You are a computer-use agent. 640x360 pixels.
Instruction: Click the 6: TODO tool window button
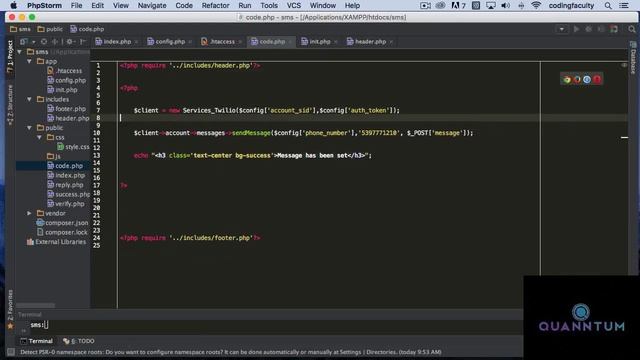tap(79, 341)
